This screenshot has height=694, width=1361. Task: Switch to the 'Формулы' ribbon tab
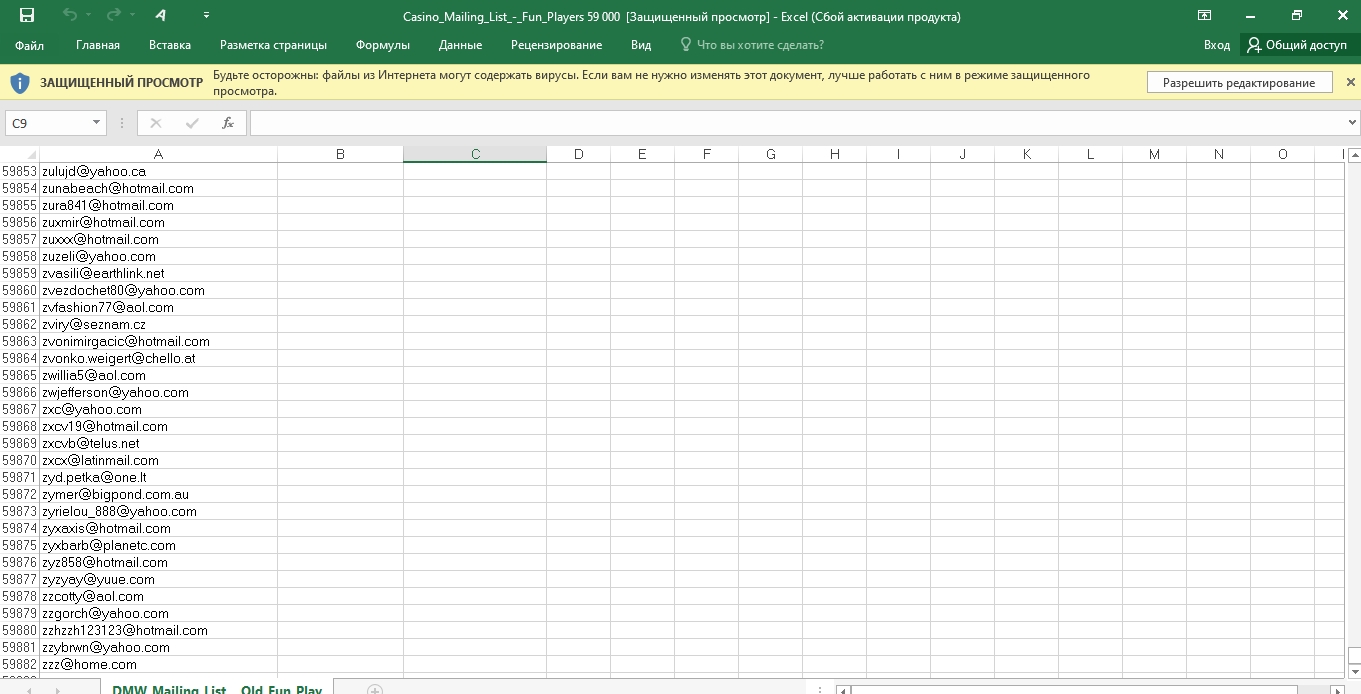[383, 45]
